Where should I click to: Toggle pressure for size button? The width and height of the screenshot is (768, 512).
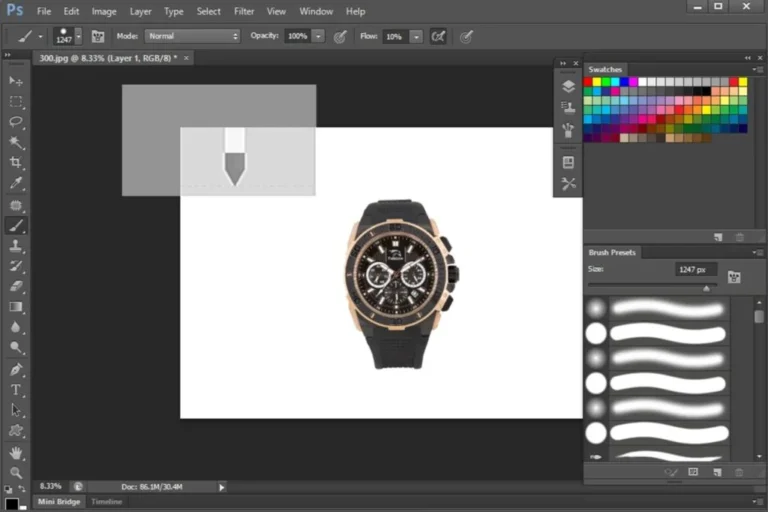tap(466, 36)
